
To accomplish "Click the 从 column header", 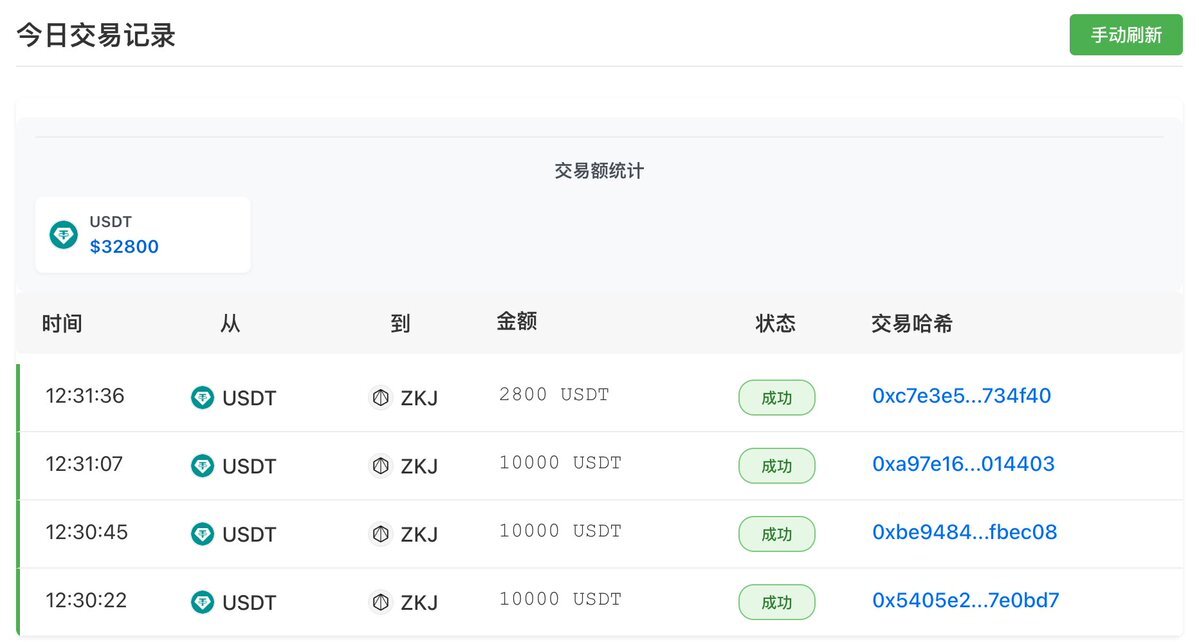I will pyautogui.click(x=230, y=323).
